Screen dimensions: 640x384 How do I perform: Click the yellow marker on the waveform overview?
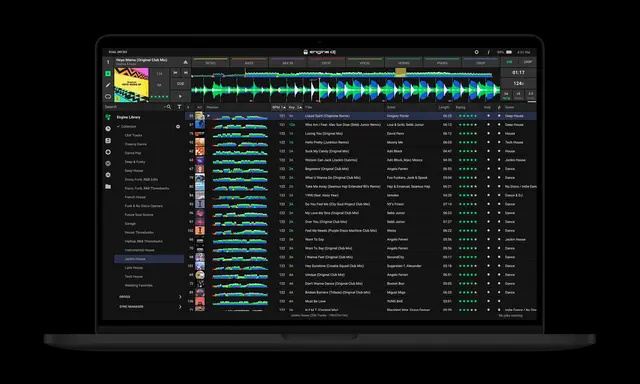400,72
